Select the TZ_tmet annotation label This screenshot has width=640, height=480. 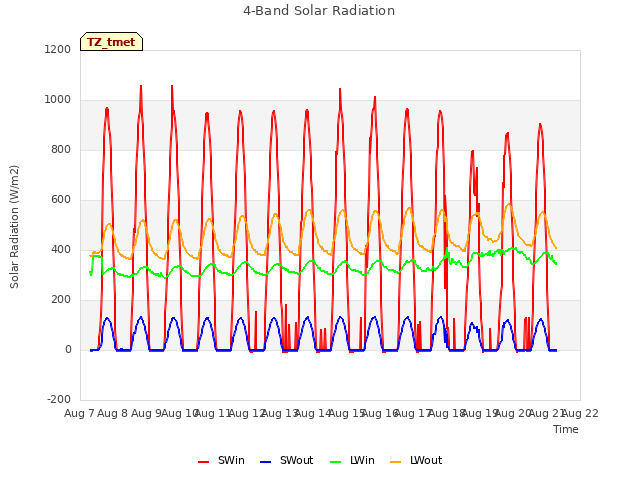(111, 42)
